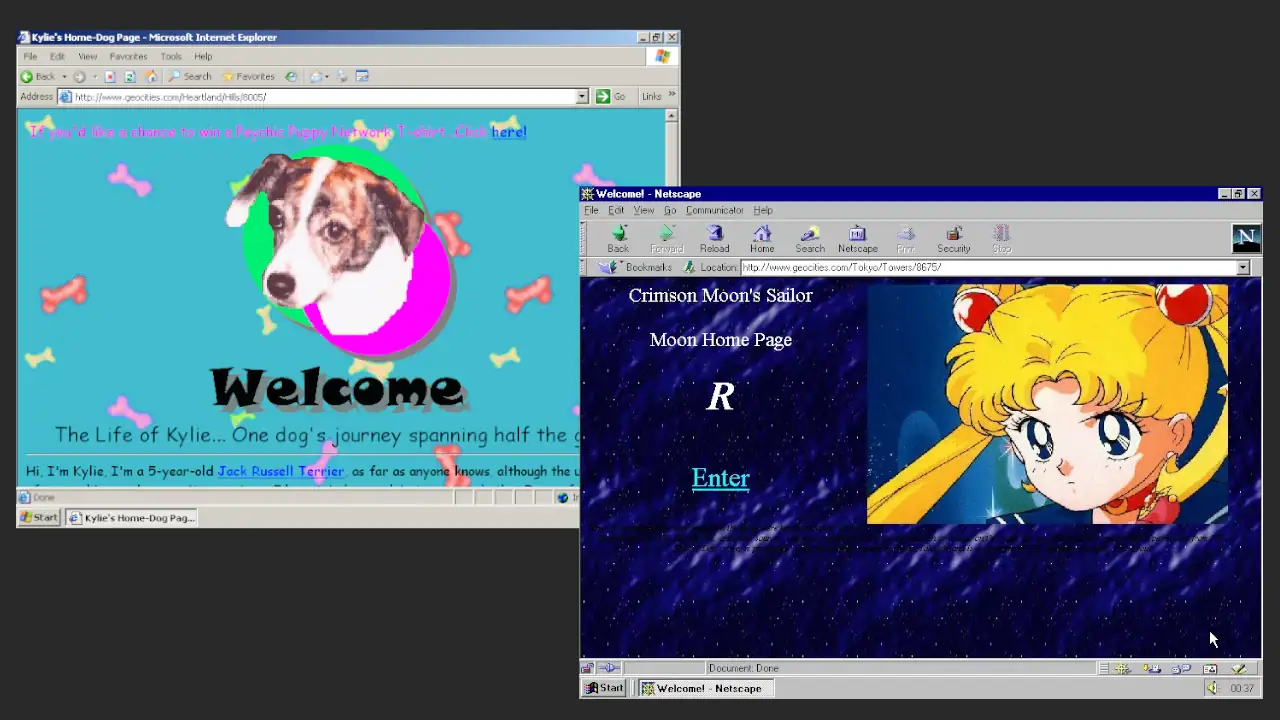Open the View menu in Internet Explorer
The image size is (1280, 720).
(87, 56)
